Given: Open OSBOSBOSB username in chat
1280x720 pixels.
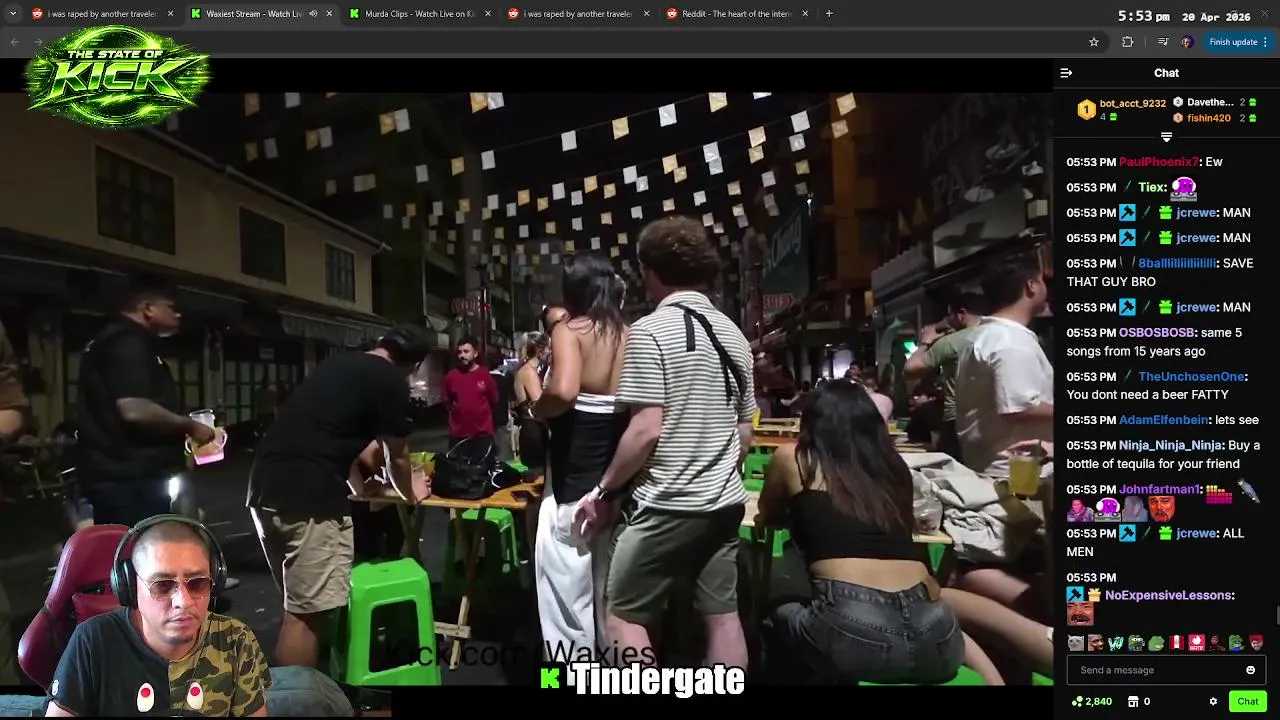Looking at the screenshot, I should coord(1156,333).
